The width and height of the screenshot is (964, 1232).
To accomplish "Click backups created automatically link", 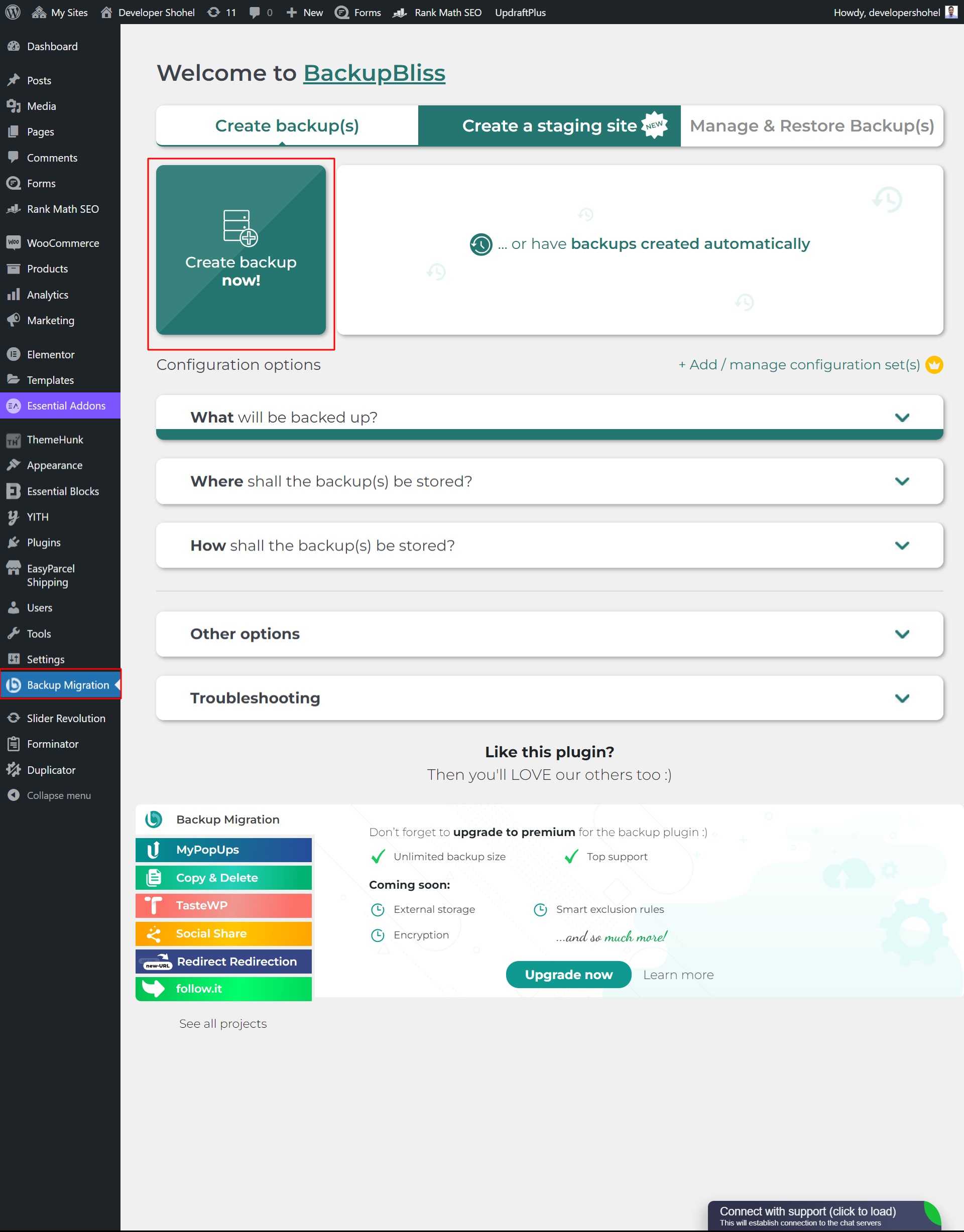I will [690, 244].
